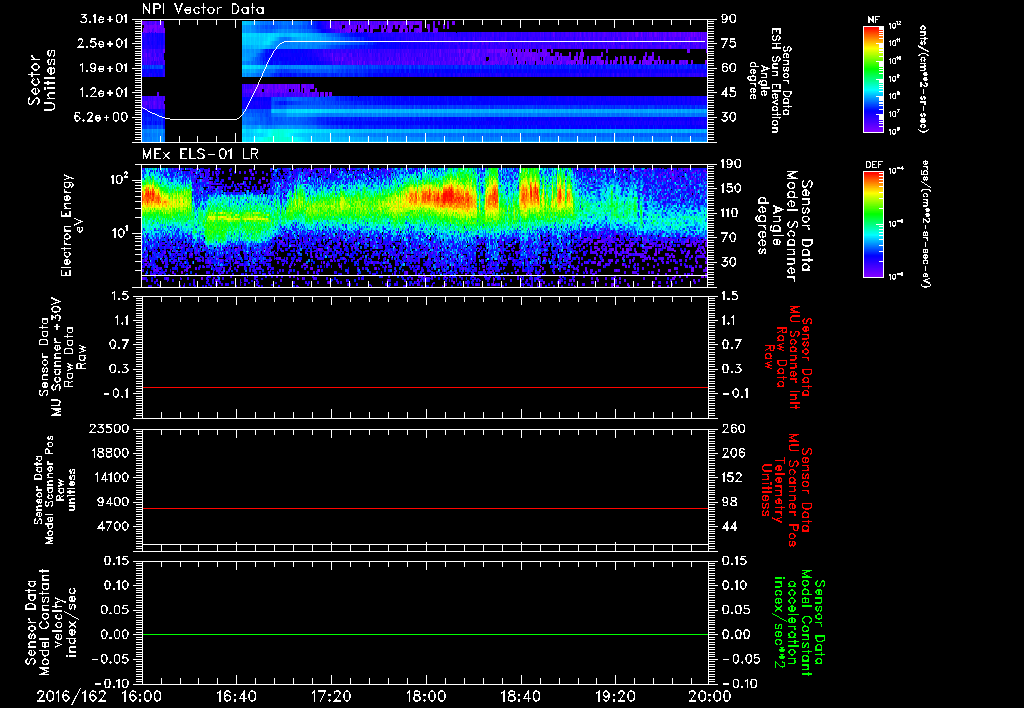Click the 'ergs/(cm**2-sr-sec-eV)' units label

point(925,224)
